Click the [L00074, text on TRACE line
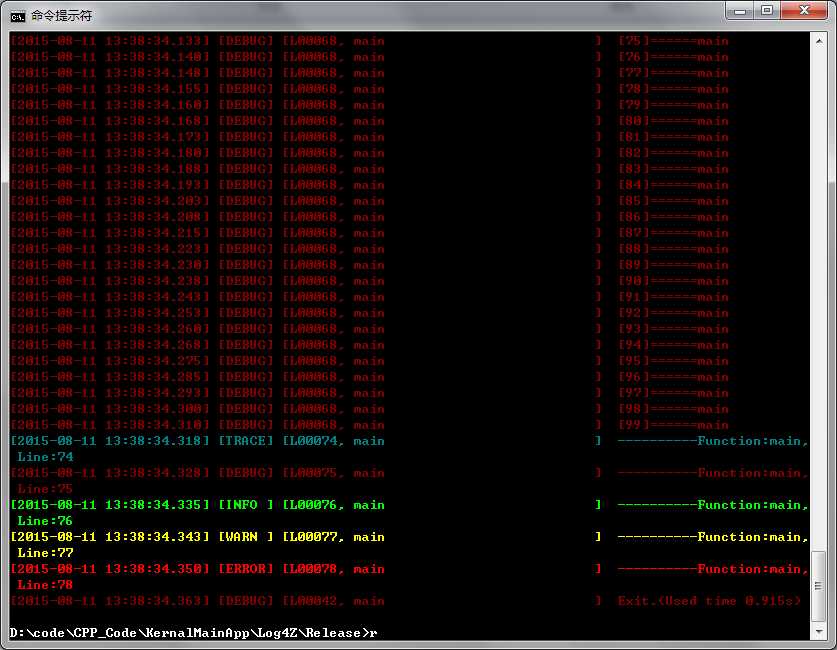 [x=313, y=441]
